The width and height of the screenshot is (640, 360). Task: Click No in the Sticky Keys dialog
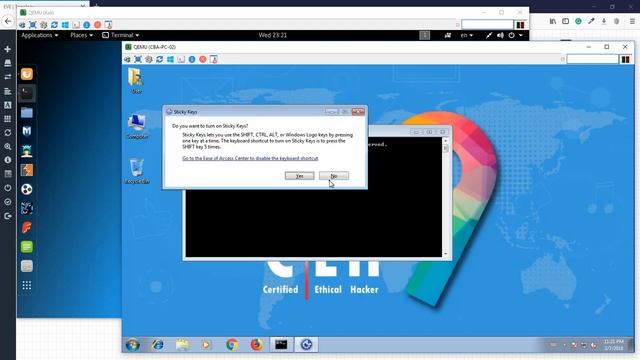click(333, 176)
